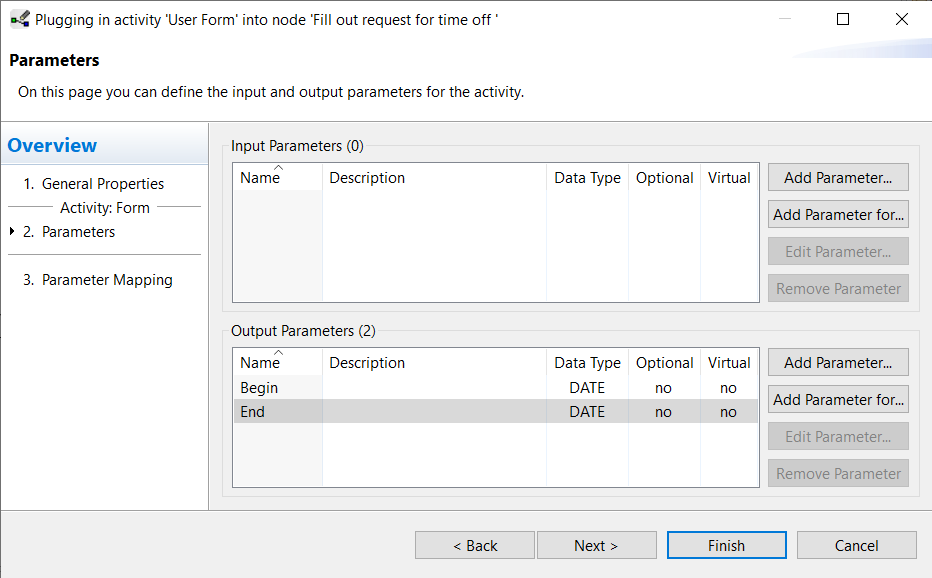Viewport: 932px width, 578px height.
Task: Sort input parameters by Name column arrow
Action: click(x=278, y=168)
